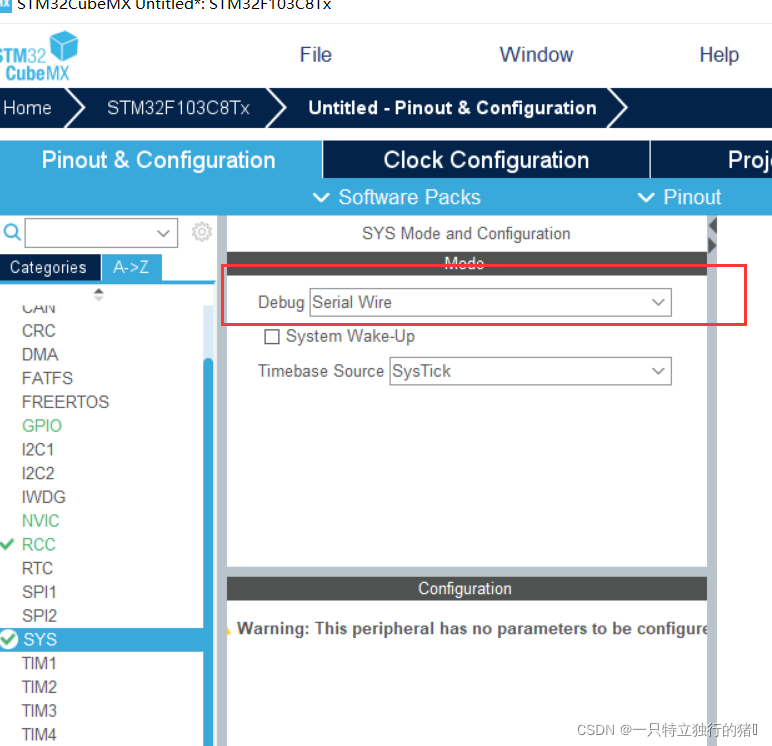Enable the System Wake-Up checkbox

272,337
